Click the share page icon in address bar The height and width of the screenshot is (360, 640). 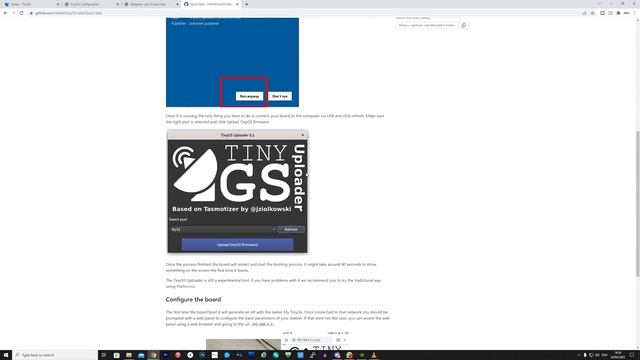pos(584,13)
